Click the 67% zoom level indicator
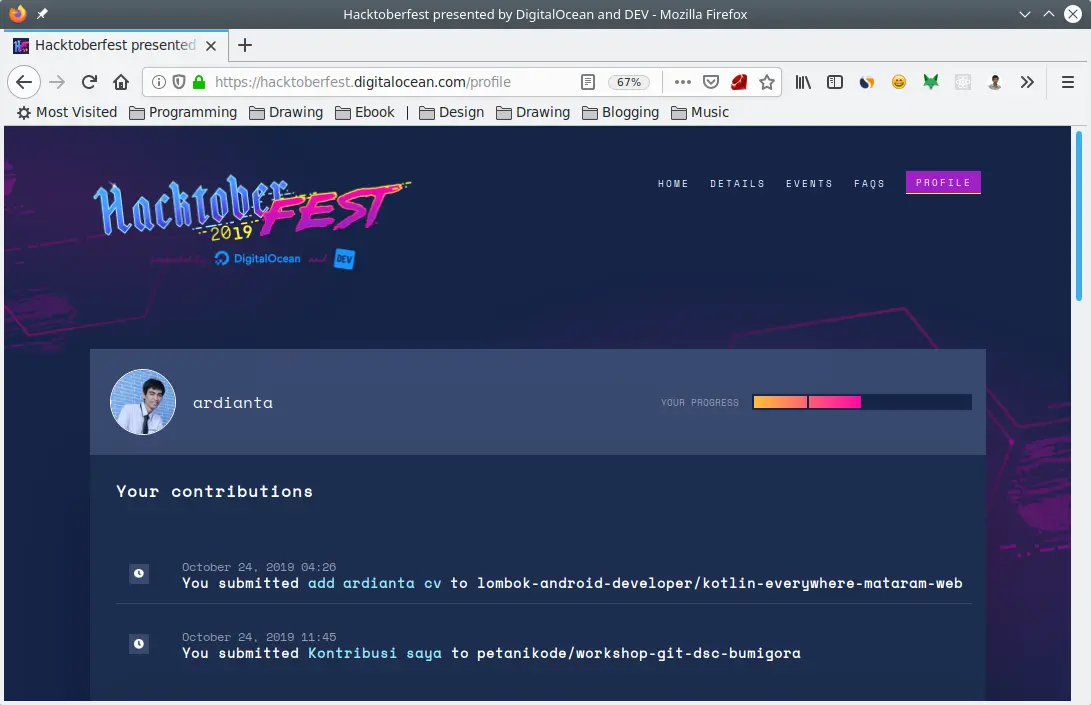1091x705 pixels. tap(628, 82)
